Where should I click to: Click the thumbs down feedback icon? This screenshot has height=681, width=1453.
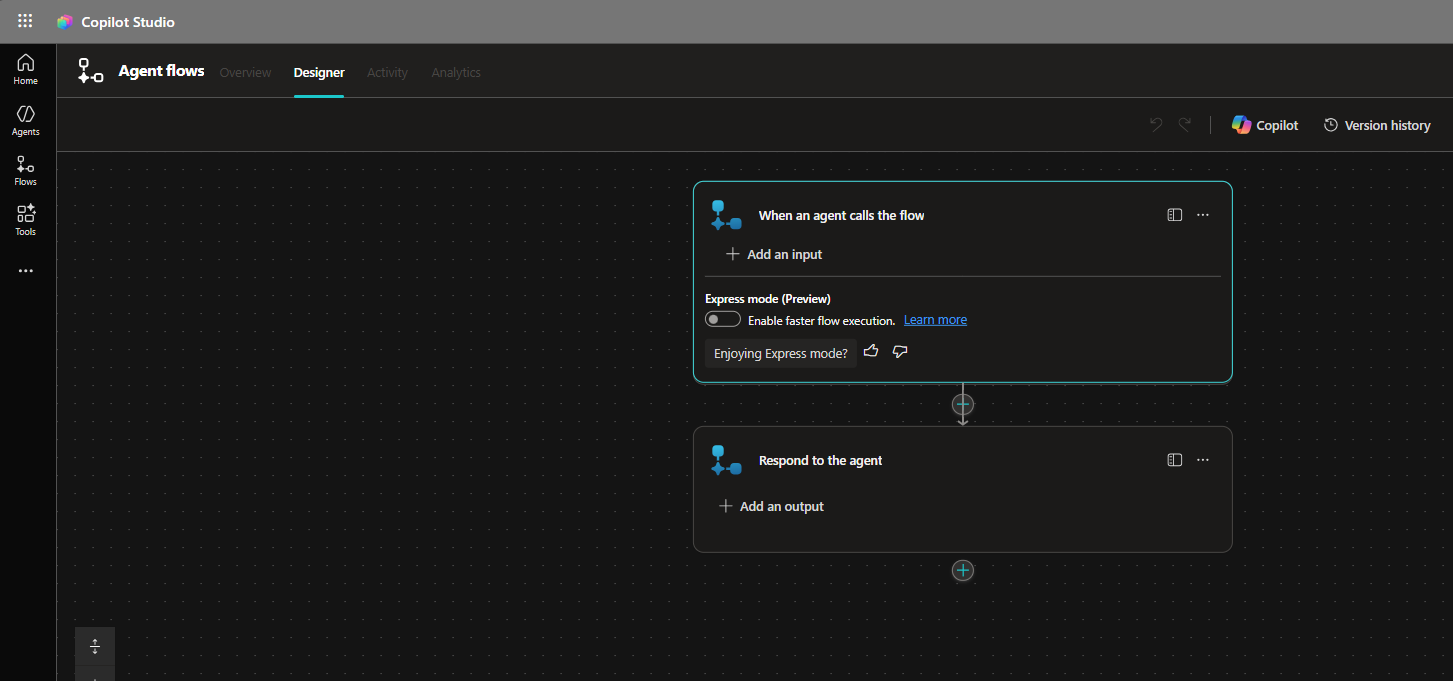tap(900, 352)
